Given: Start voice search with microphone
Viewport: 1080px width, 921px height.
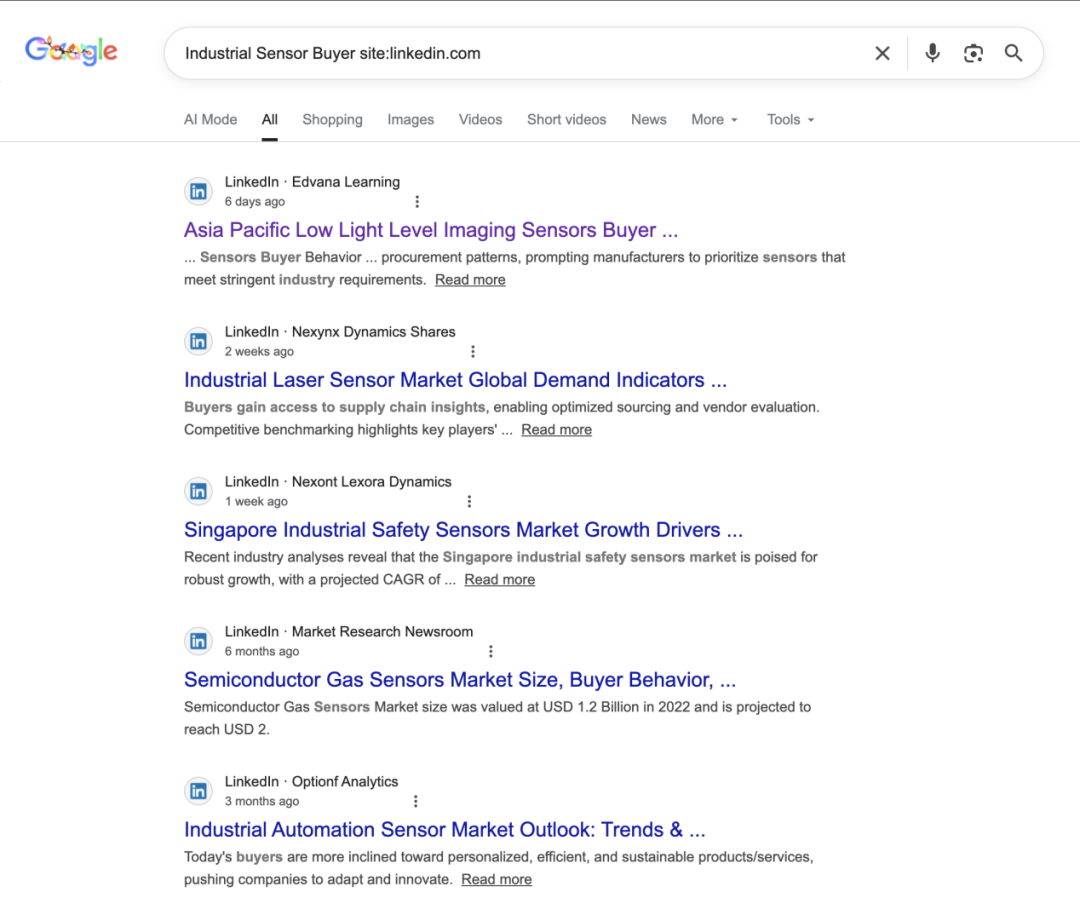Looking at the screenshot, I should [932, 54].
